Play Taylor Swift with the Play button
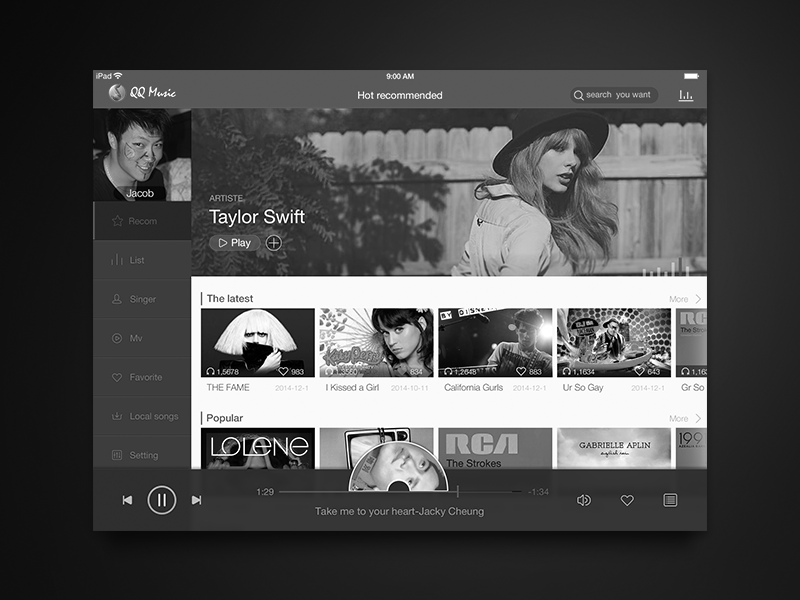The width and height of the screenshot is (800, 600). coord(235,243)
